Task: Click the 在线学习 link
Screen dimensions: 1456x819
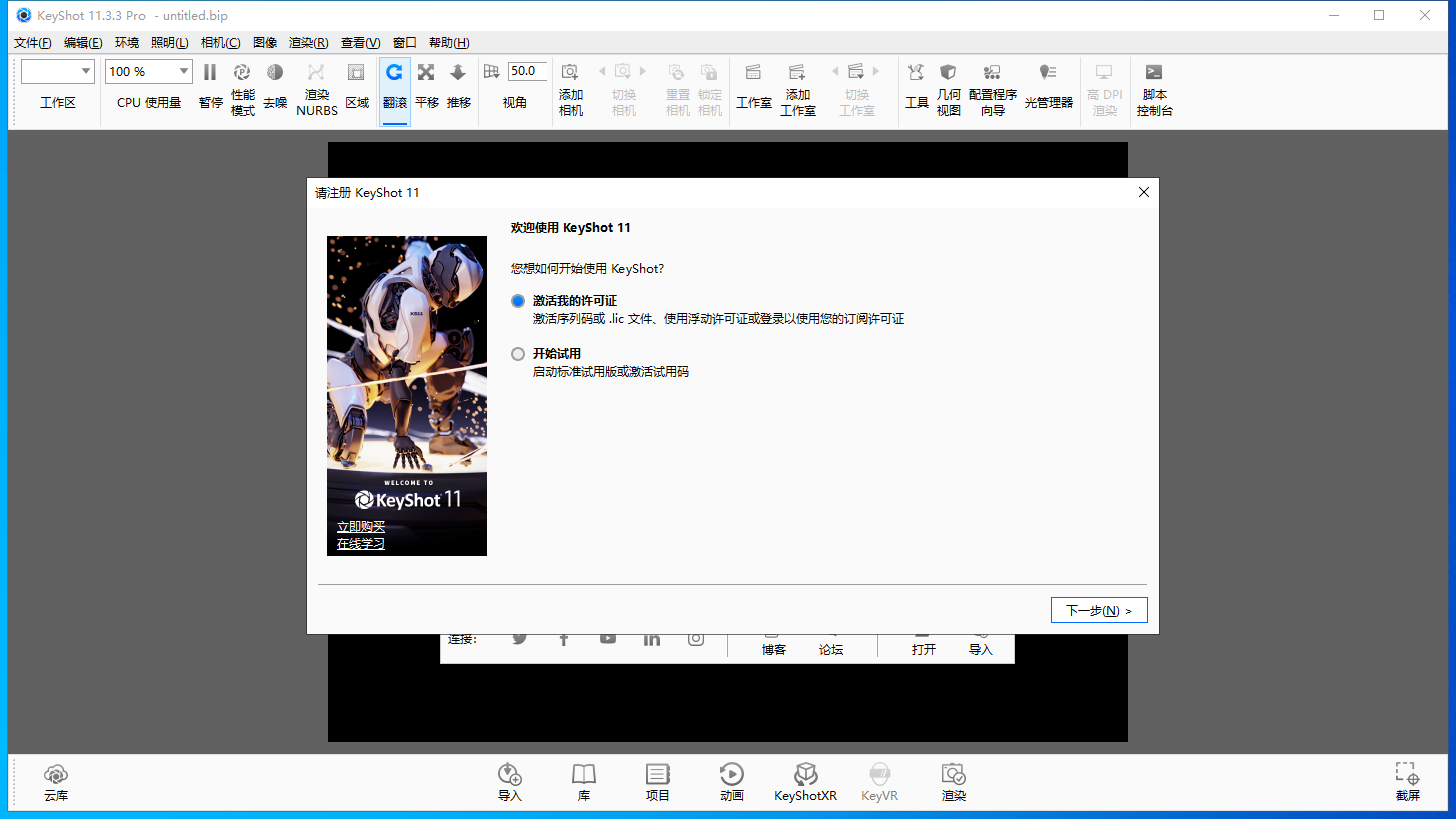Action: 361,544
